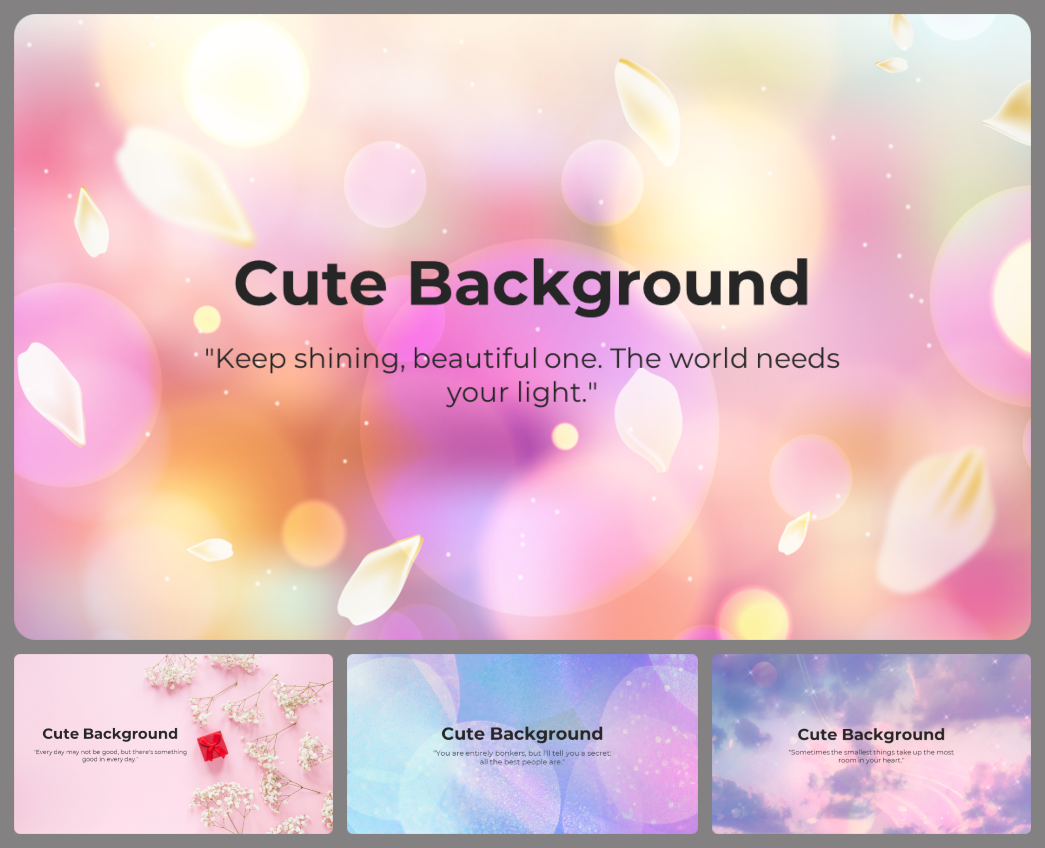Click the "Sometimes the smallest things" quote text
1045x848 pixels.
[x=871, y=755]
